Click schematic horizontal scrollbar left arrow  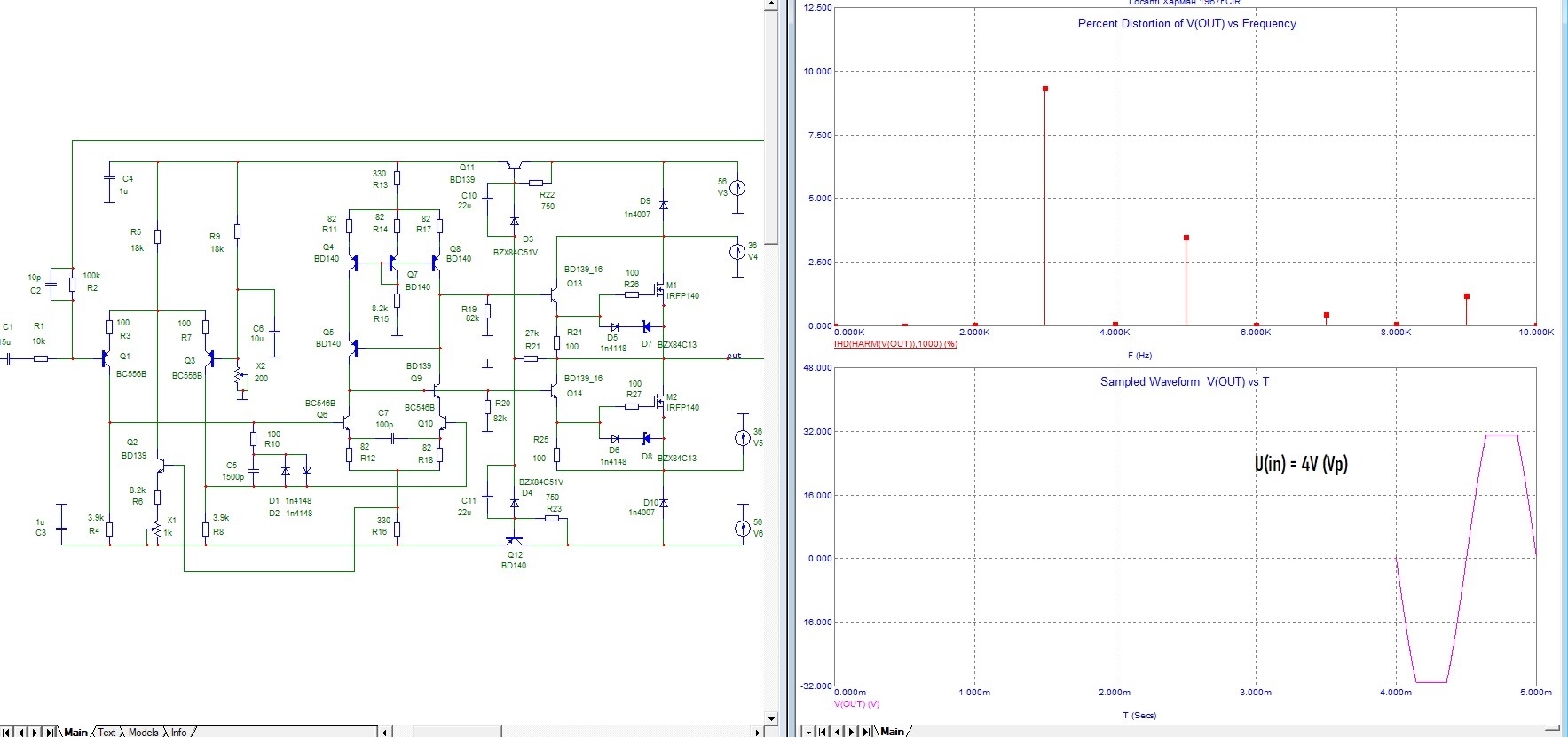(385, 732)
